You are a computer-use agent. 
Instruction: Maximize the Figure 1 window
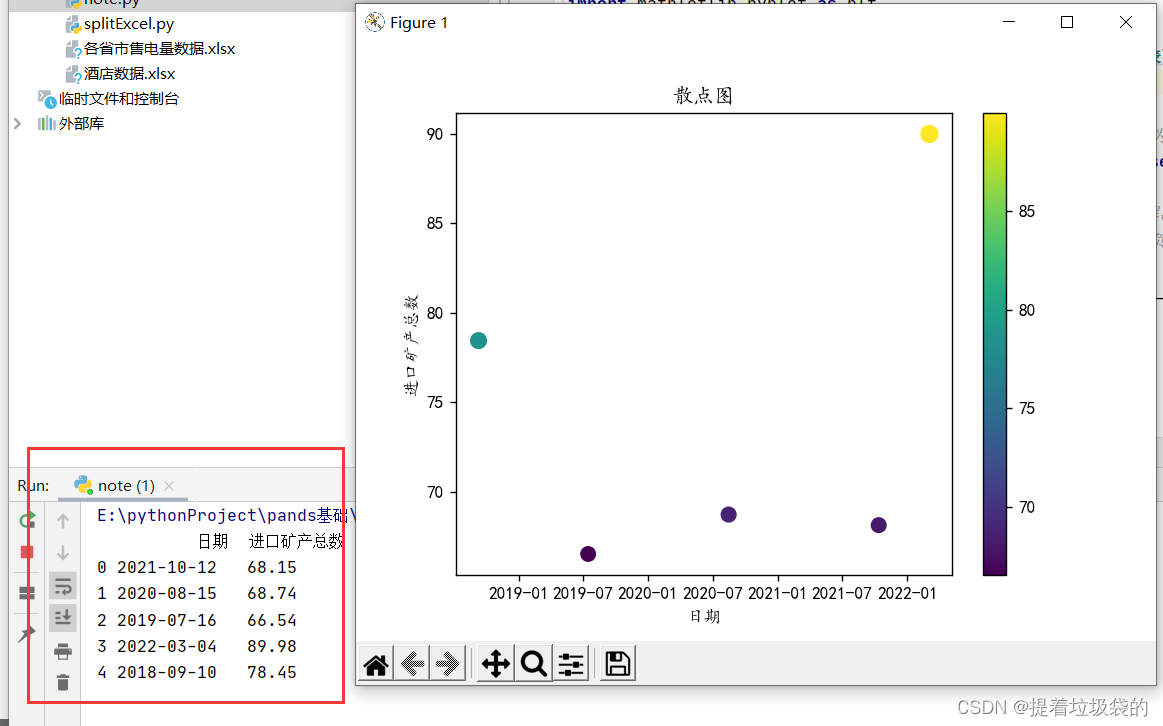click(x=1067, y=22)
